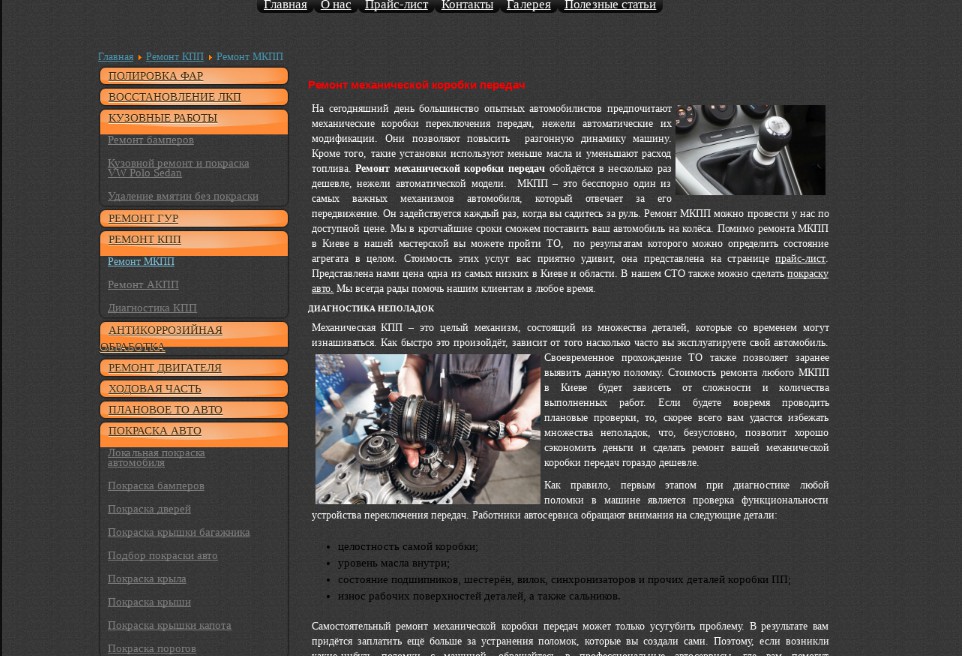
Task: Open the Галерея page
Action: tap(529, 6)
